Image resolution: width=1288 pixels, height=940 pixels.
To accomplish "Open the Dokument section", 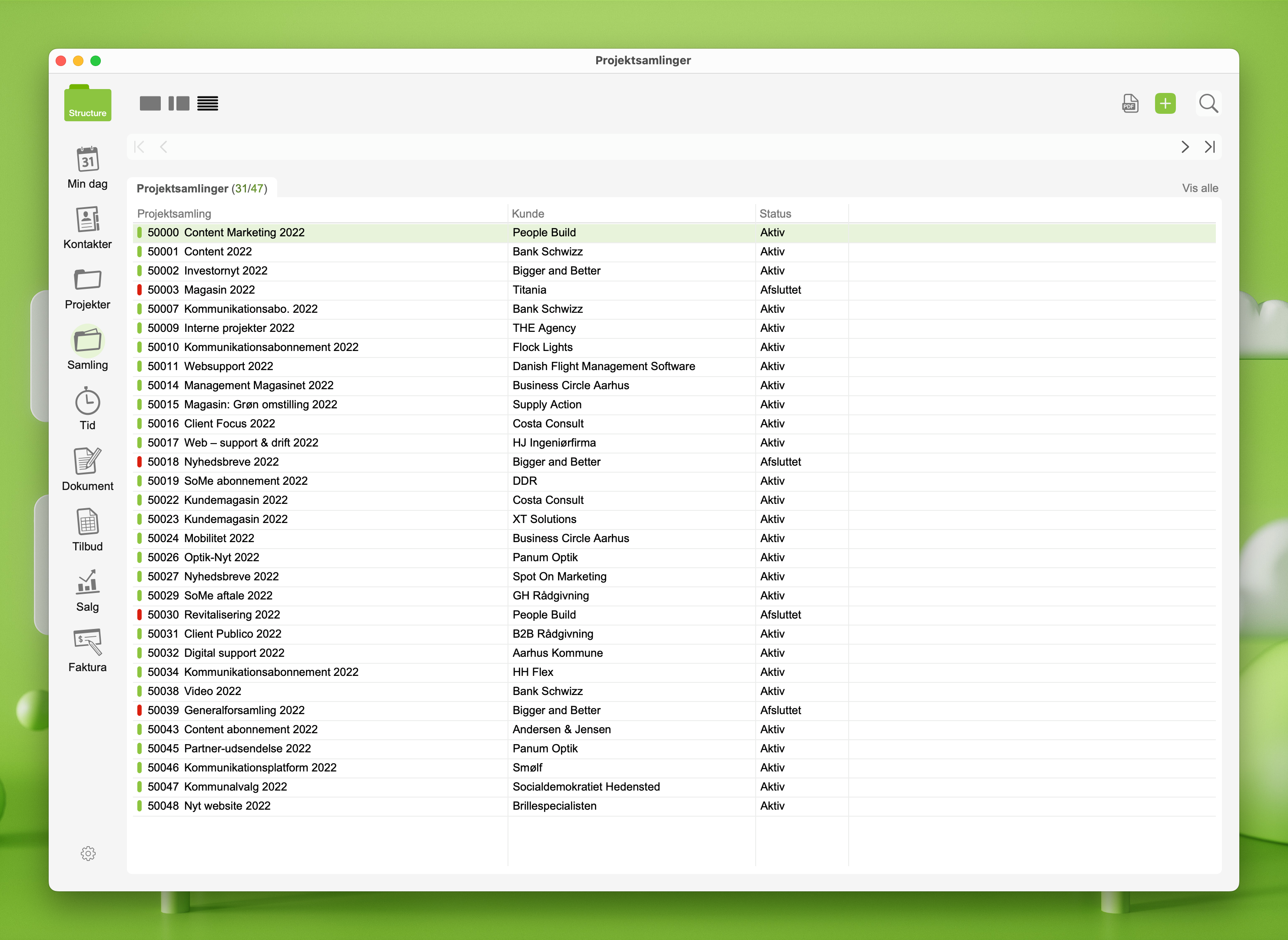I will point(87,462).
